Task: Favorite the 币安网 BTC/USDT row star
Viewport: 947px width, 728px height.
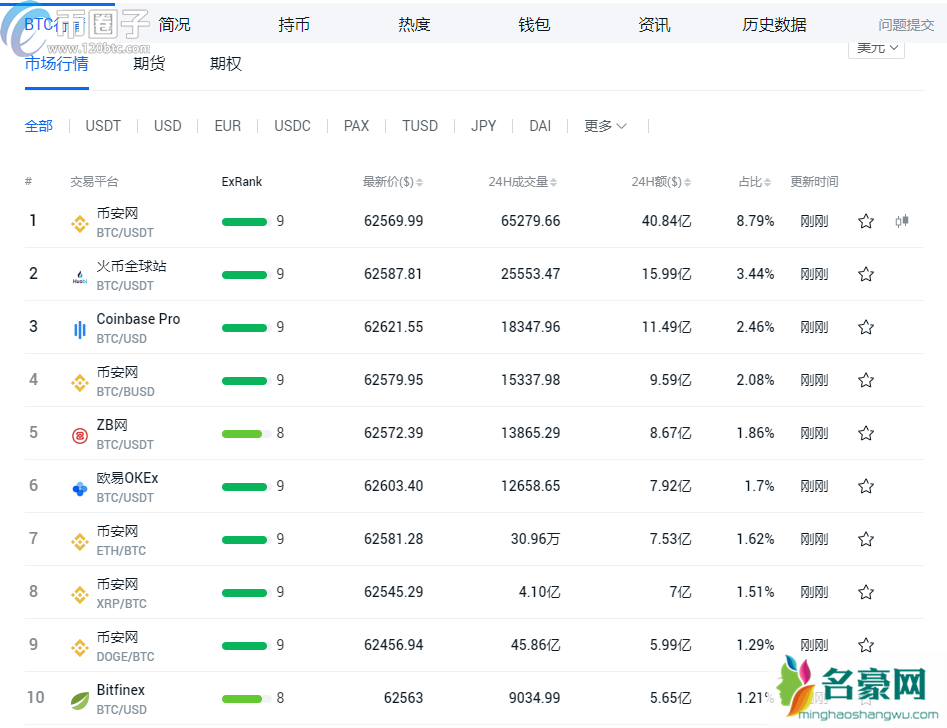Action: click(x=866, y=221)
